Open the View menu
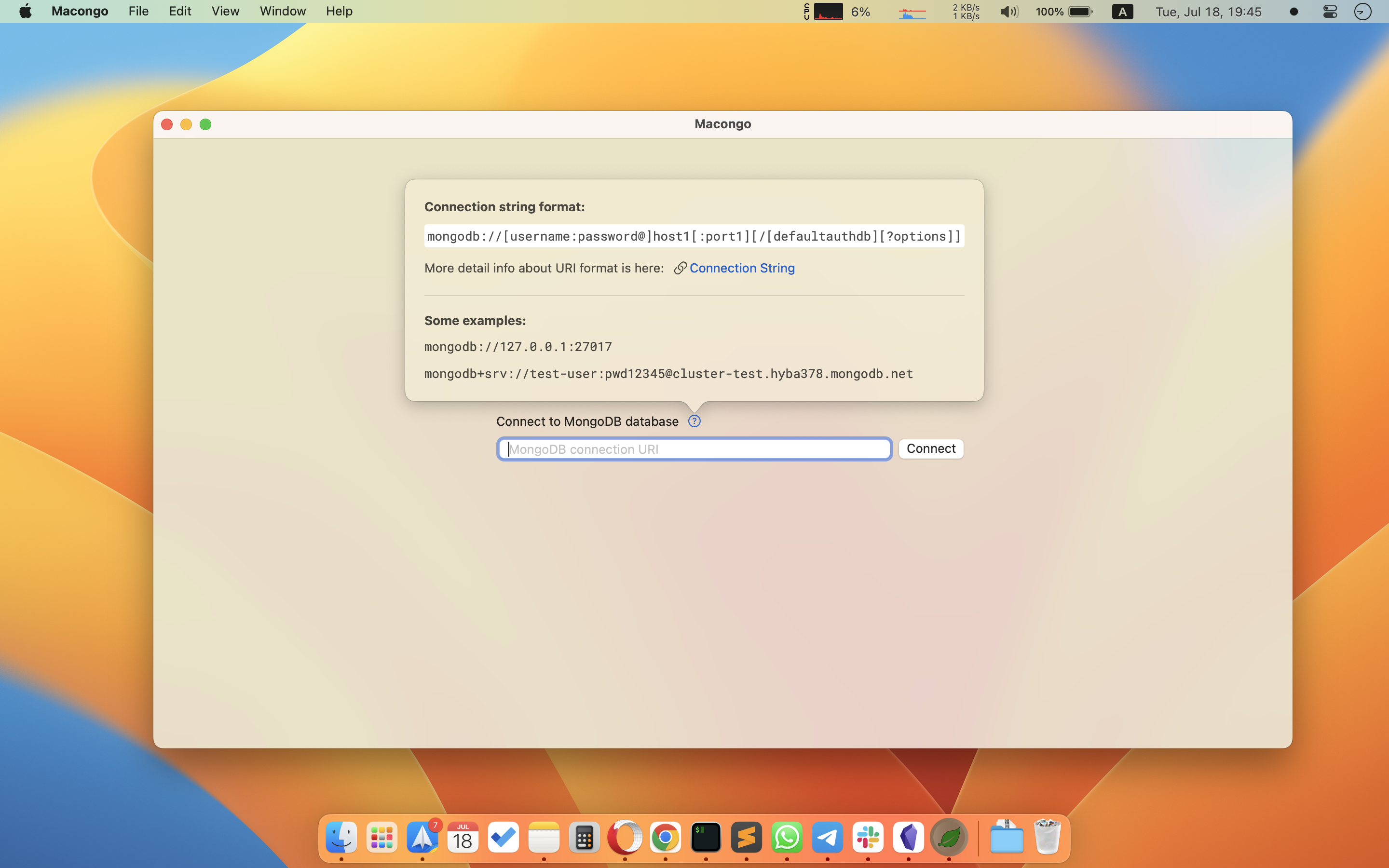 coord(225,12)
